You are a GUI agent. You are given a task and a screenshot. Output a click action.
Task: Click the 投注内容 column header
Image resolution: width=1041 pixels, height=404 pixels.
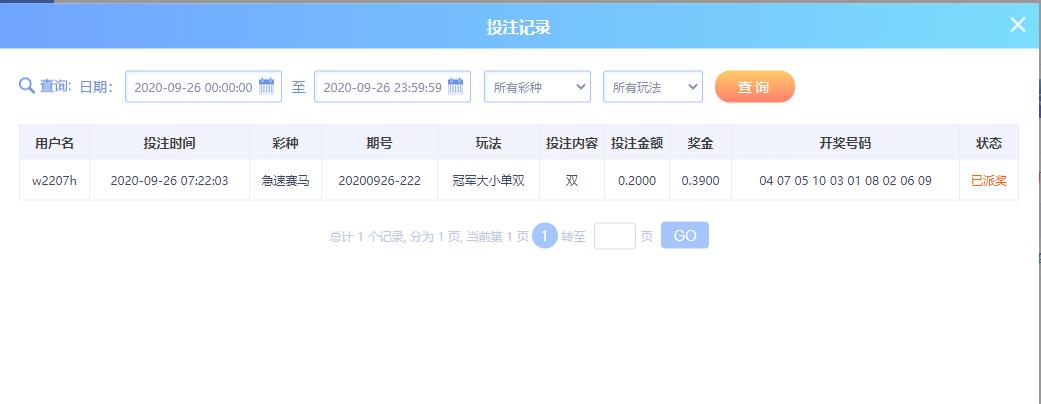(572, 143)
